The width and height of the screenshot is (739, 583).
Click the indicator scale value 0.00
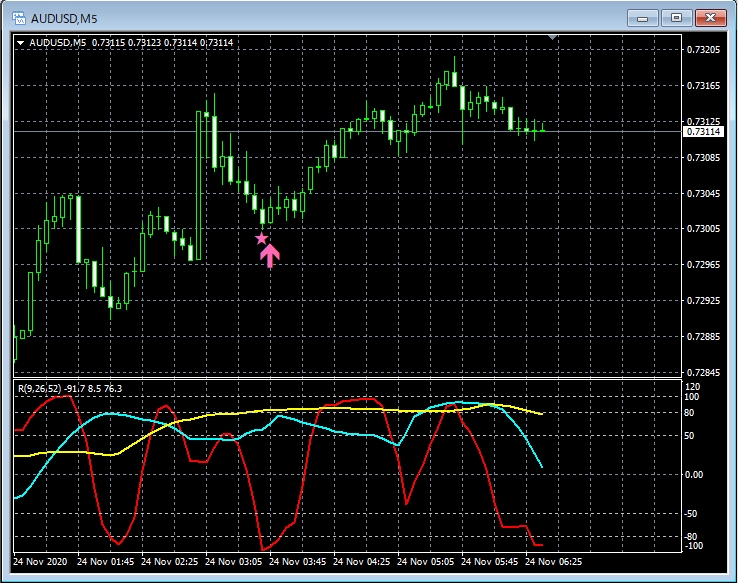(x=694, y=475)
